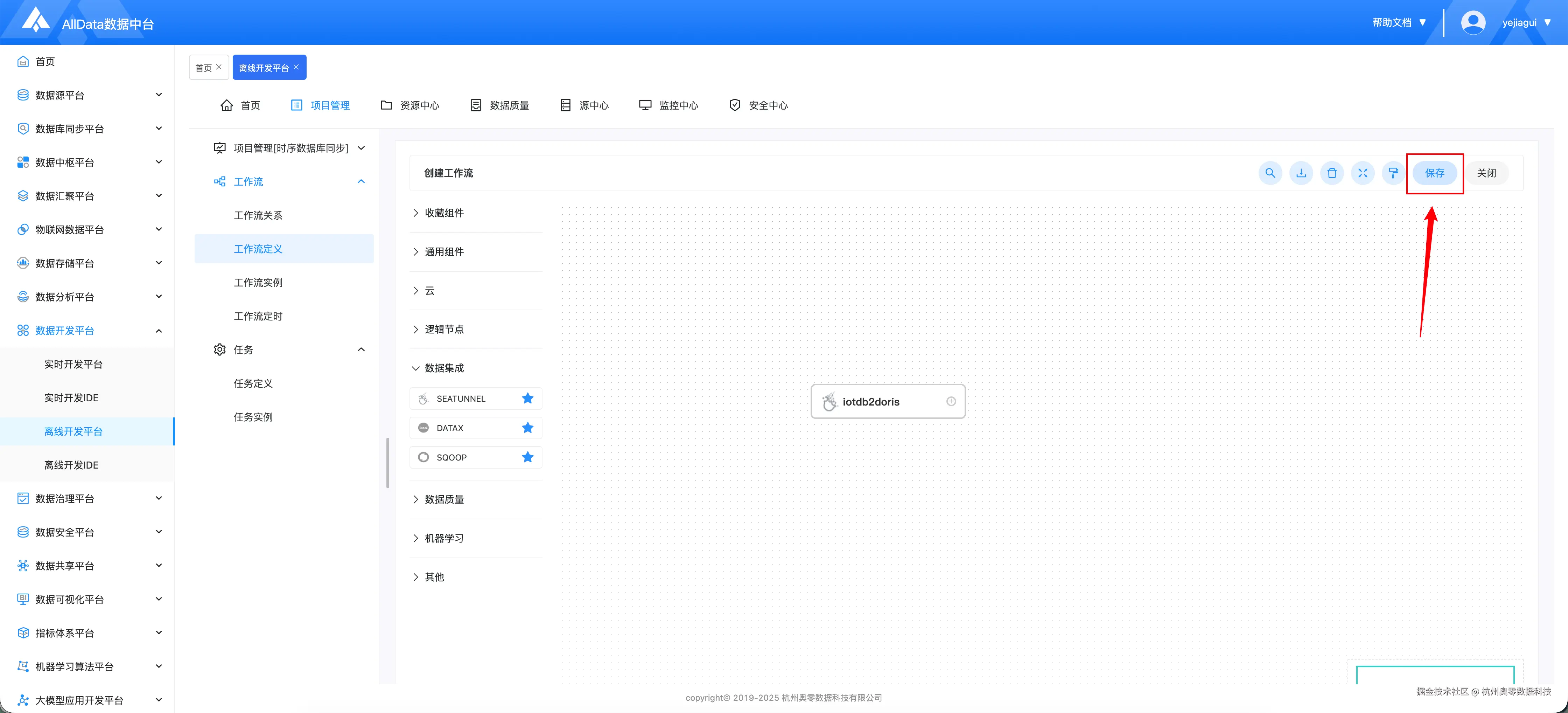
Task: Toggle favorite star for SQOOP
Action: pyautogui.click(x=527, y=457)
